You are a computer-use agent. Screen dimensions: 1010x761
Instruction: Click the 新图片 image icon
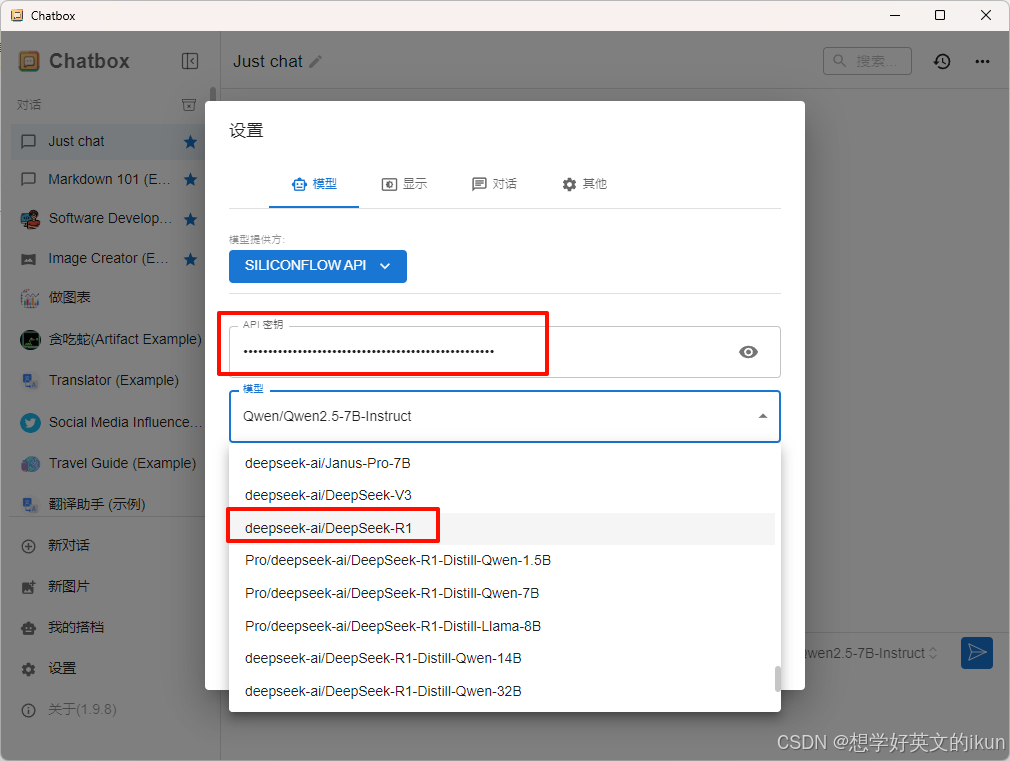28,587
